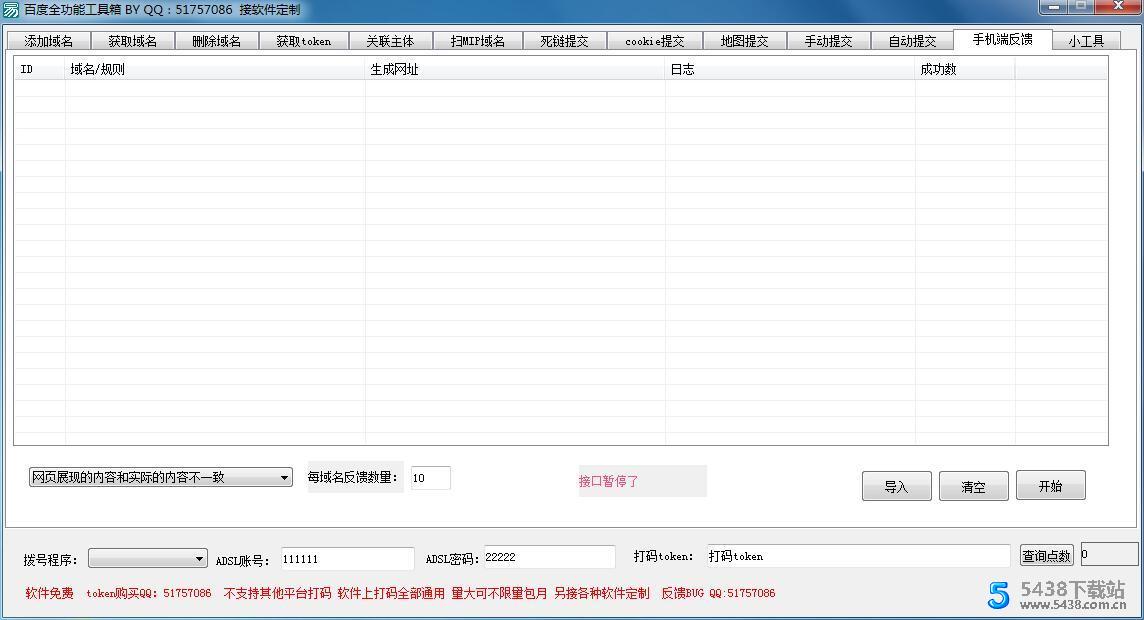
Task: Click the 导入 button to import domains
Action: (895, 485)
